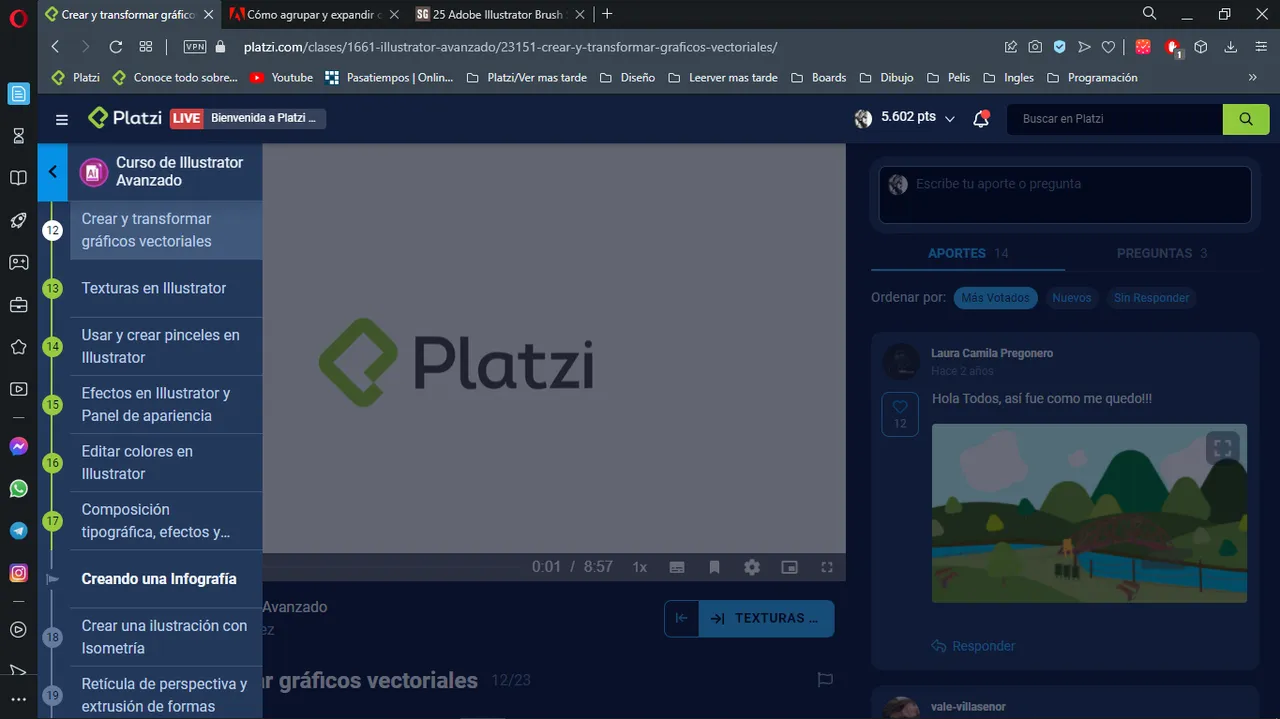Open the Speed Dial start page
This screenshot has height=719, width=1280.
coord(146,47)
